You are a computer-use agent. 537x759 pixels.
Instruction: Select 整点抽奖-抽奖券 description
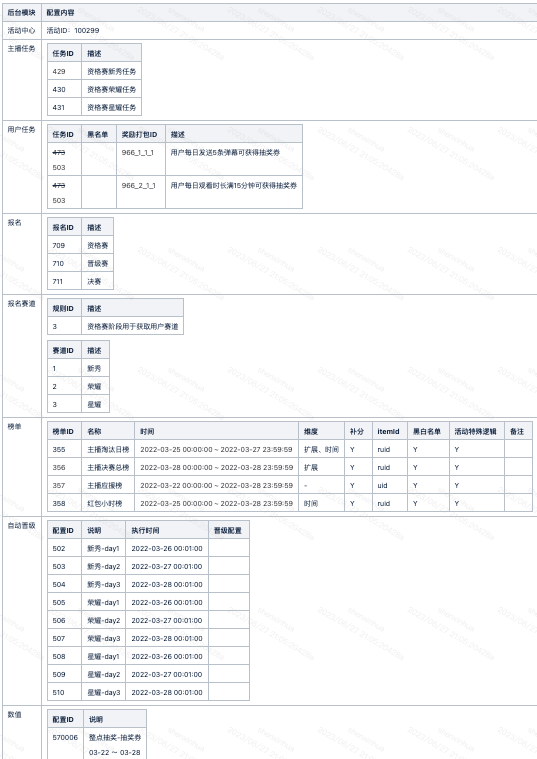coord(115,738)
